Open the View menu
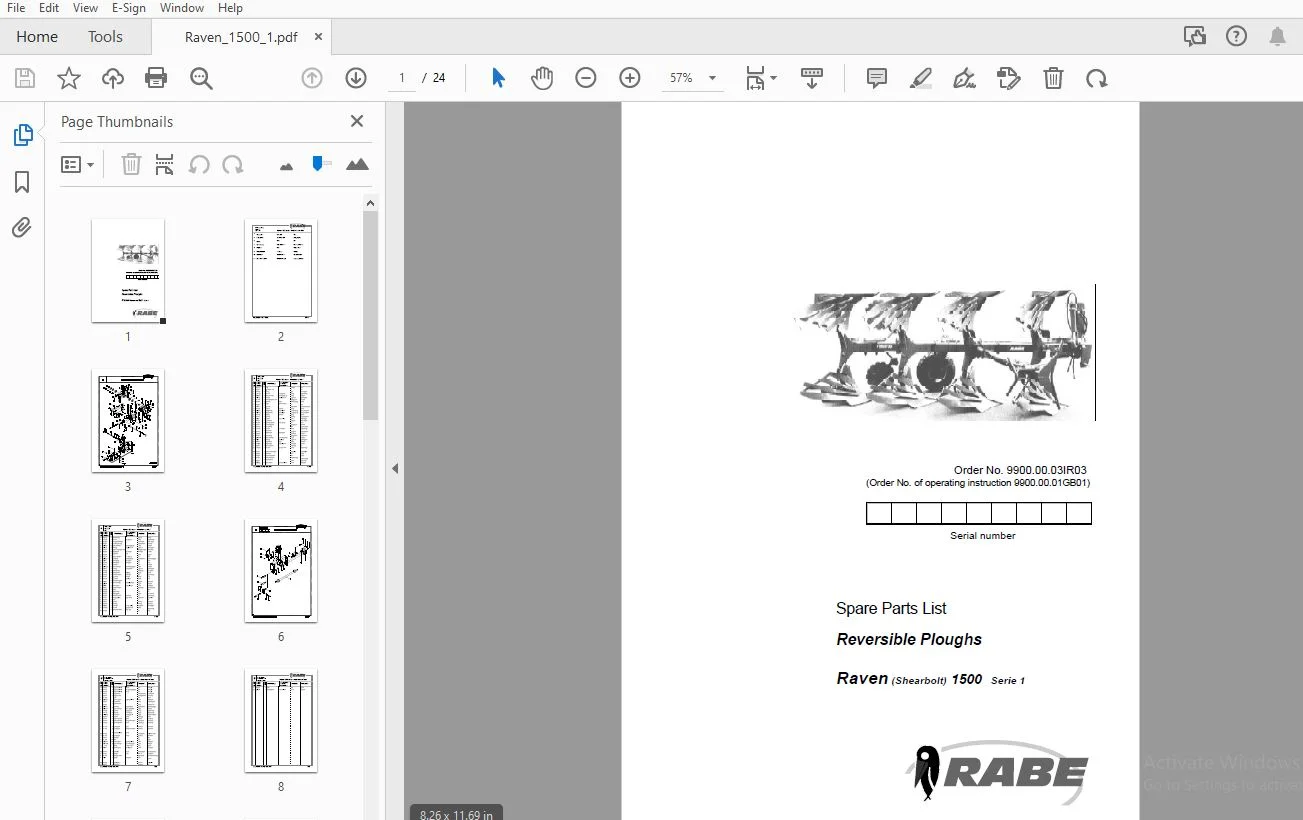The width and height of the screenshot is (1303, 820). click(85, 8)
